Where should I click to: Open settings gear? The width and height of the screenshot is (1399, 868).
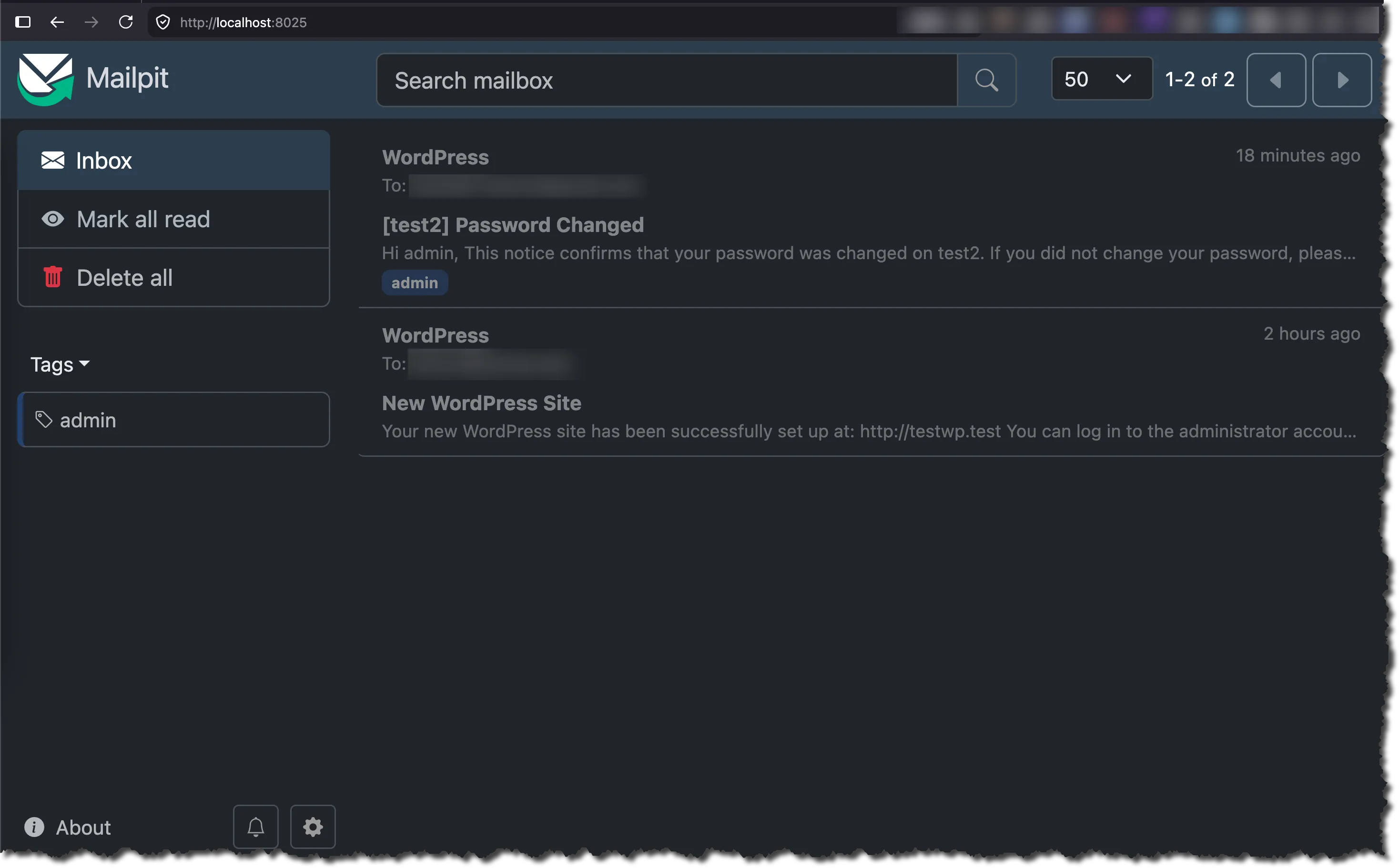click(313, 827)
